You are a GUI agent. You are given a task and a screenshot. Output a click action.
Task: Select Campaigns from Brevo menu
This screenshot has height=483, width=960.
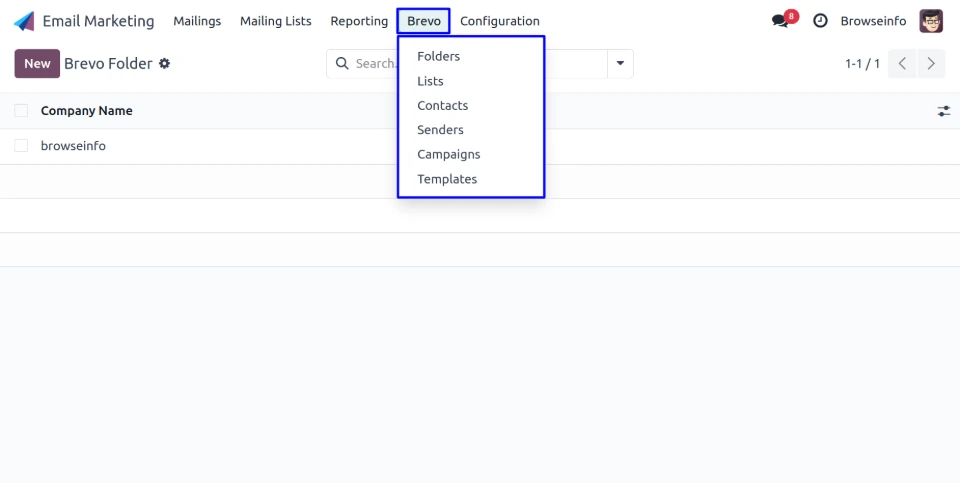tap(448, 155)
